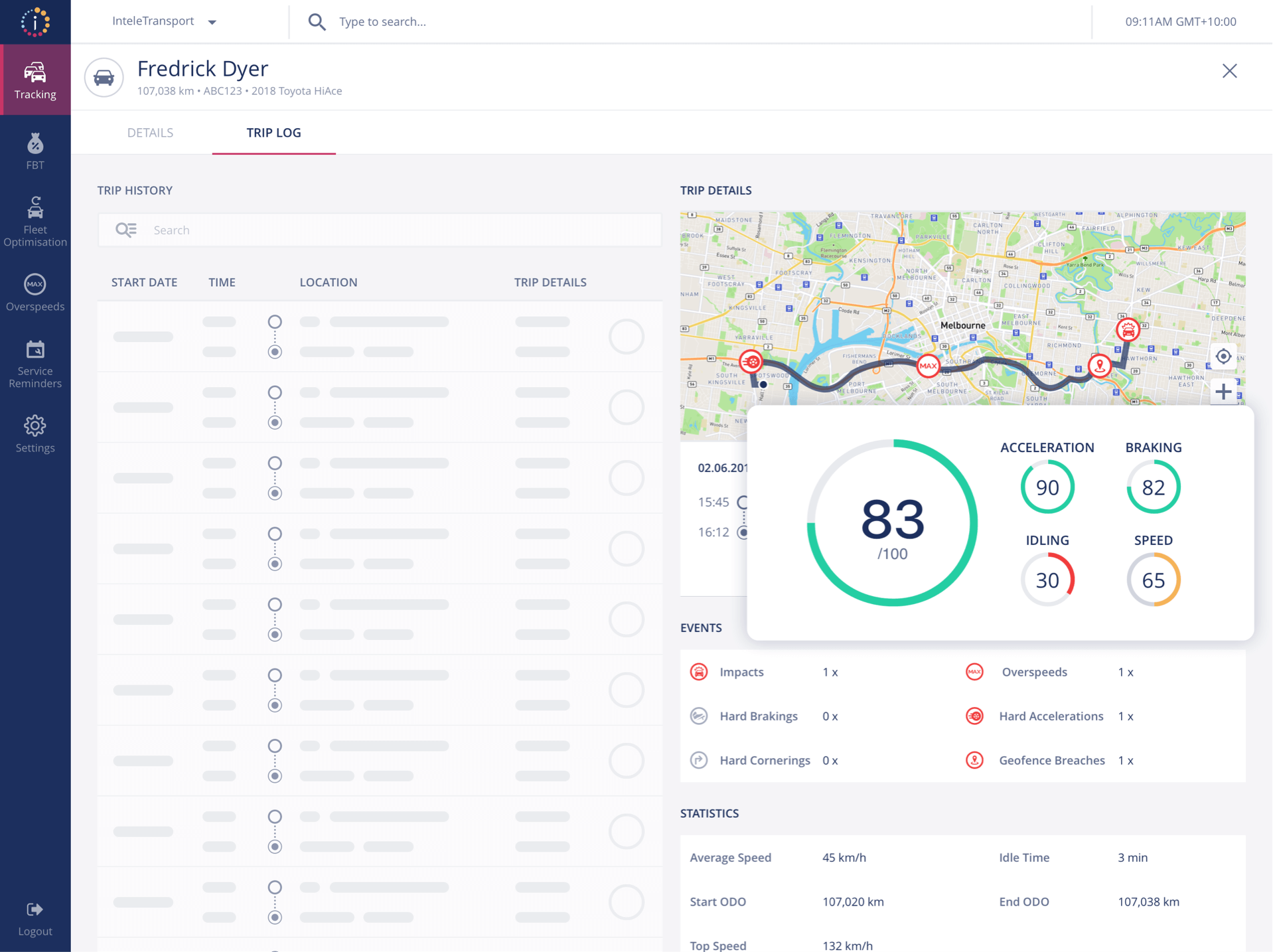1273x952 pixels.
Task: Select the first trip row circle
Action: point(626,337)
